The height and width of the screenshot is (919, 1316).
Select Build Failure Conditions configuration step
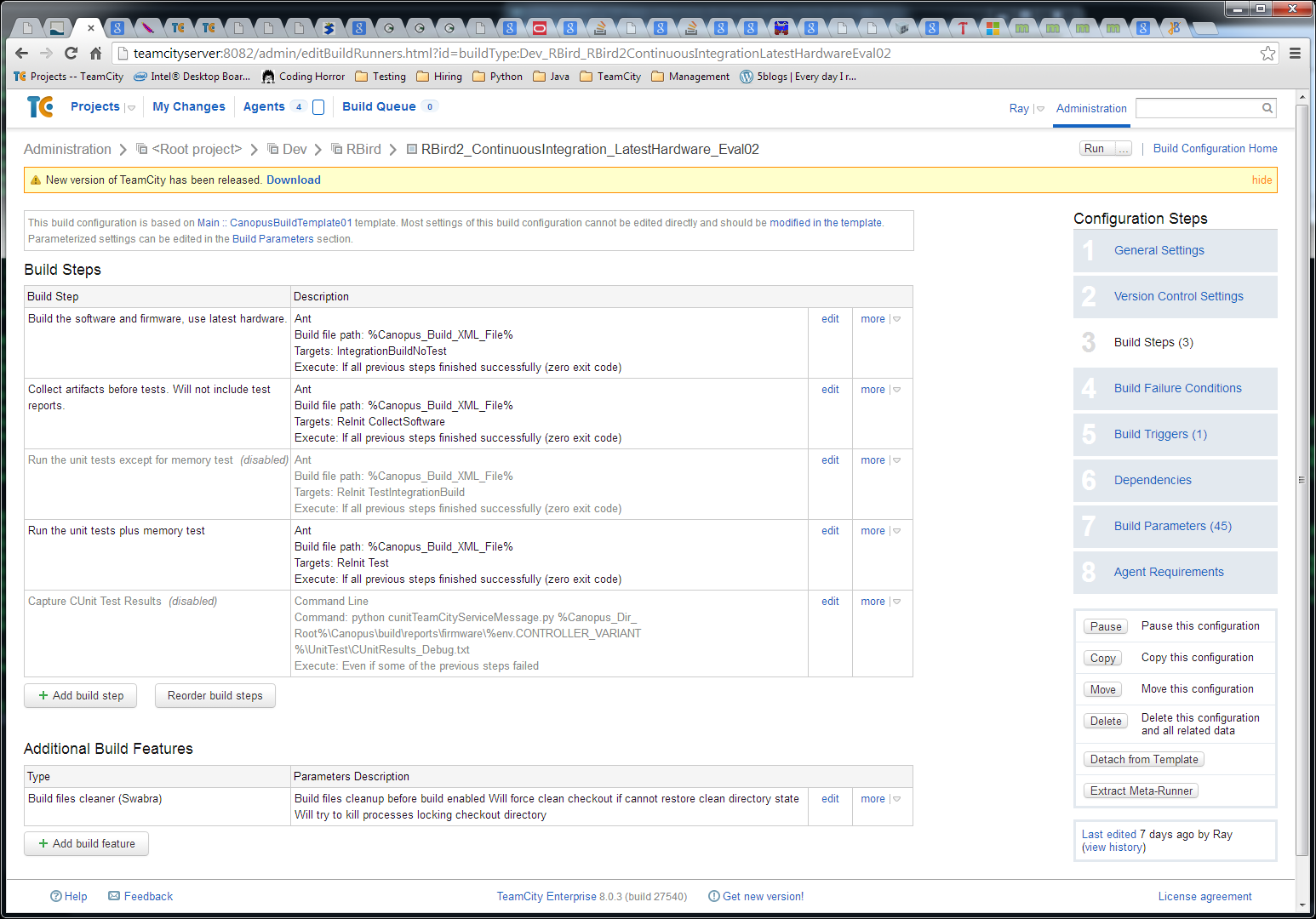[1177, 388]
